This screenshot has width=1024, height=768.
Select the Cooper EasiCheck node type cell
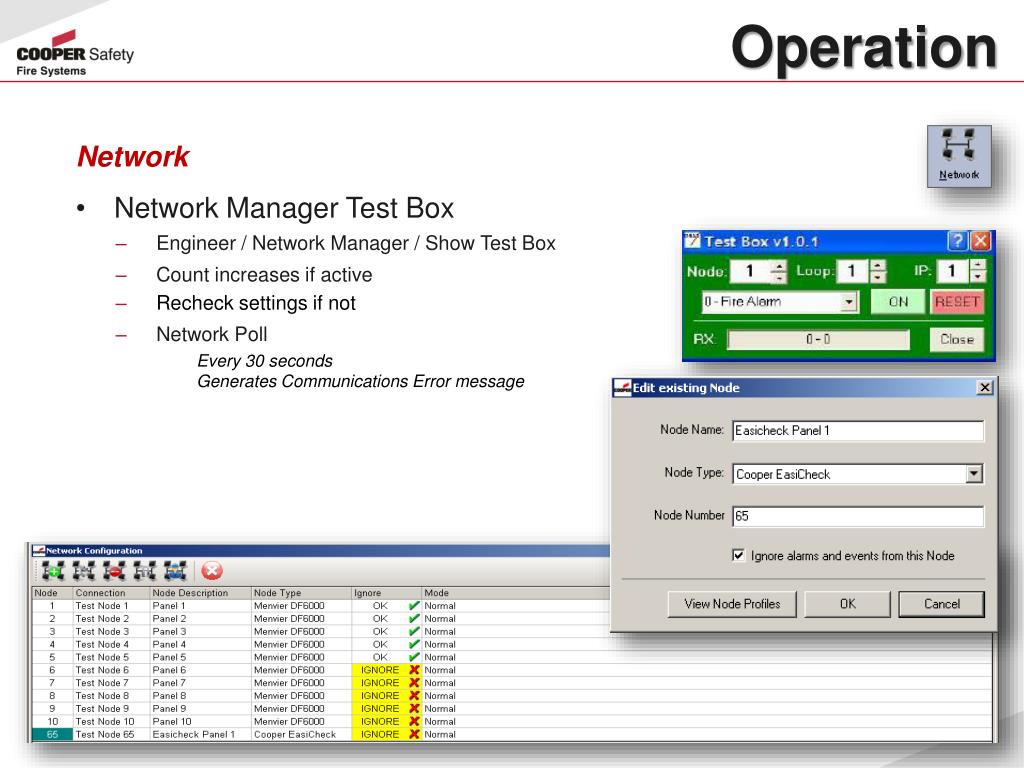coord(301,734)
